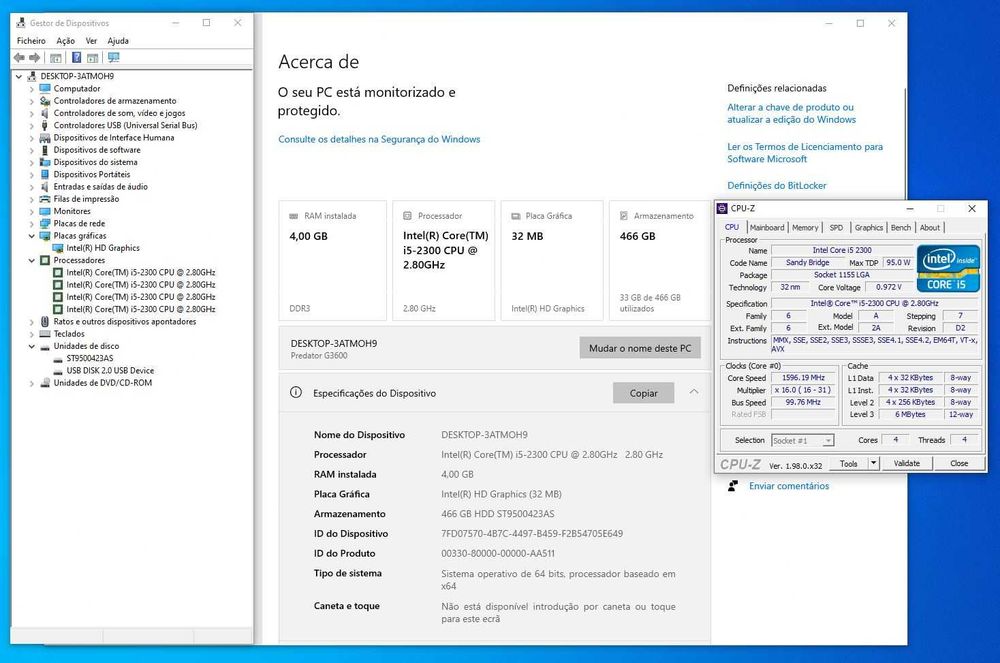Screen dimensions: 1000x663
Task: Switch to the Memory tab in CPU-Z
Action: click(x=805, y=228)
